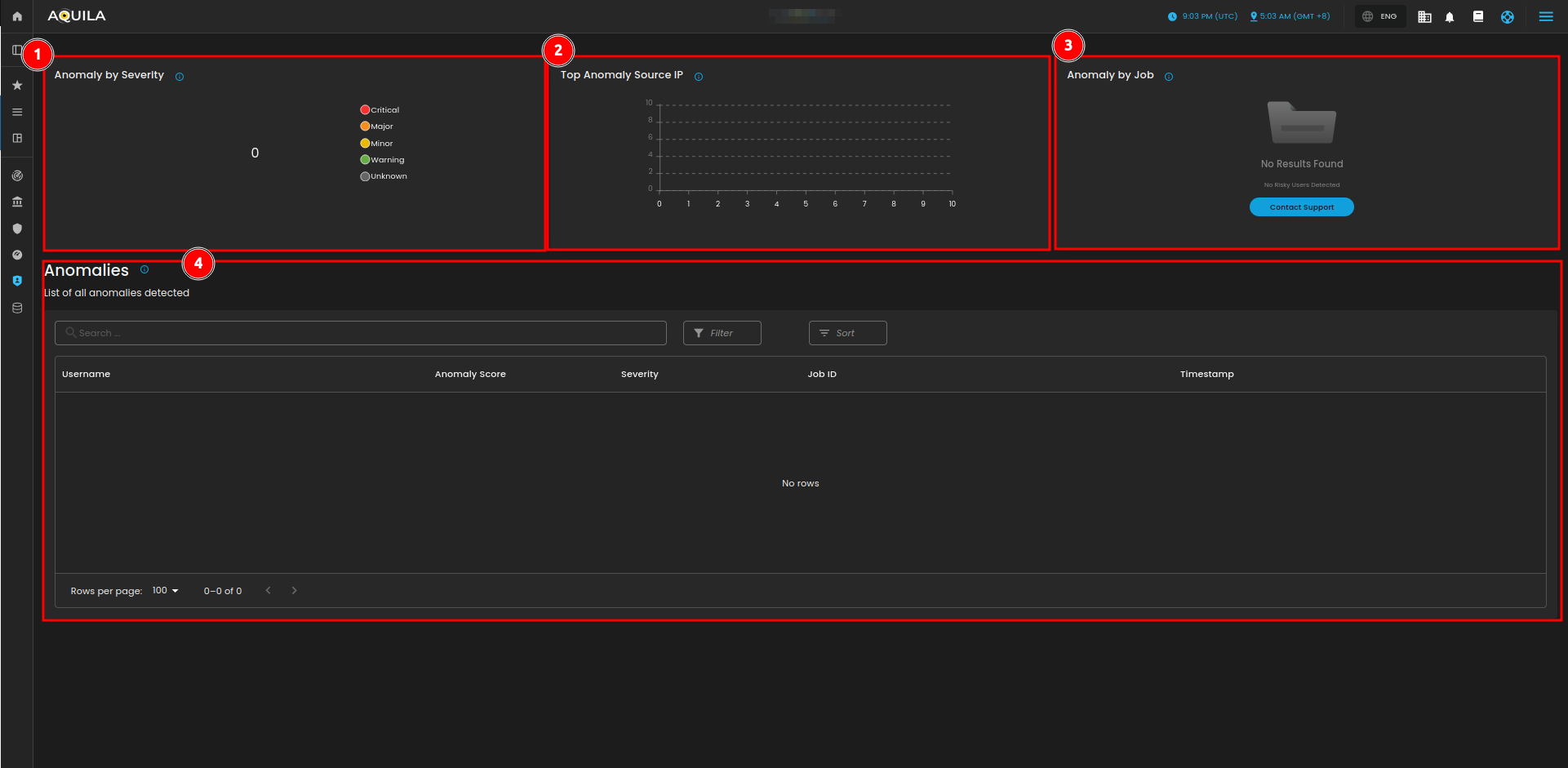
Task: Sort by the Anomaly Score column header
Action: pyautogui.click(x=470, y=375)
